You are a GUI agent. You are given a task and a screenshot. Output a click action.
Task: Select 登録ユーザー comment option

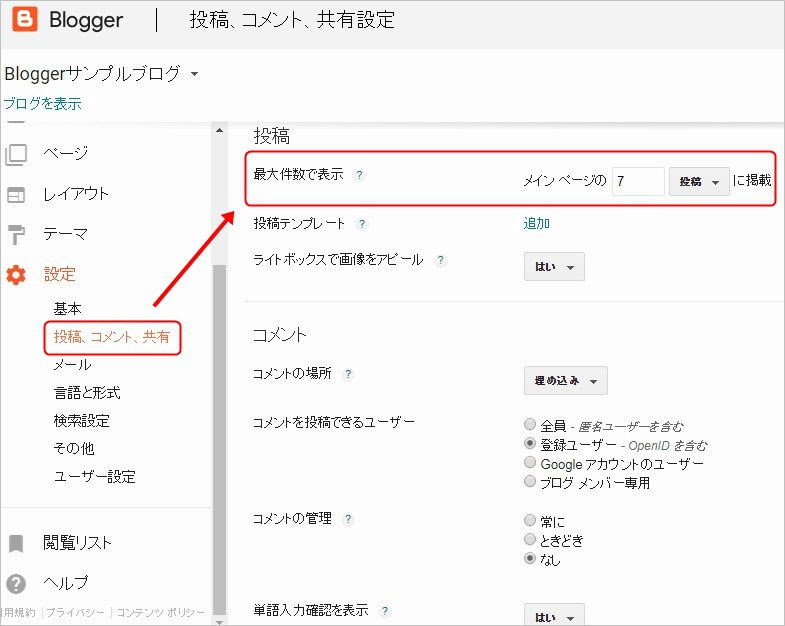point(530,443)
